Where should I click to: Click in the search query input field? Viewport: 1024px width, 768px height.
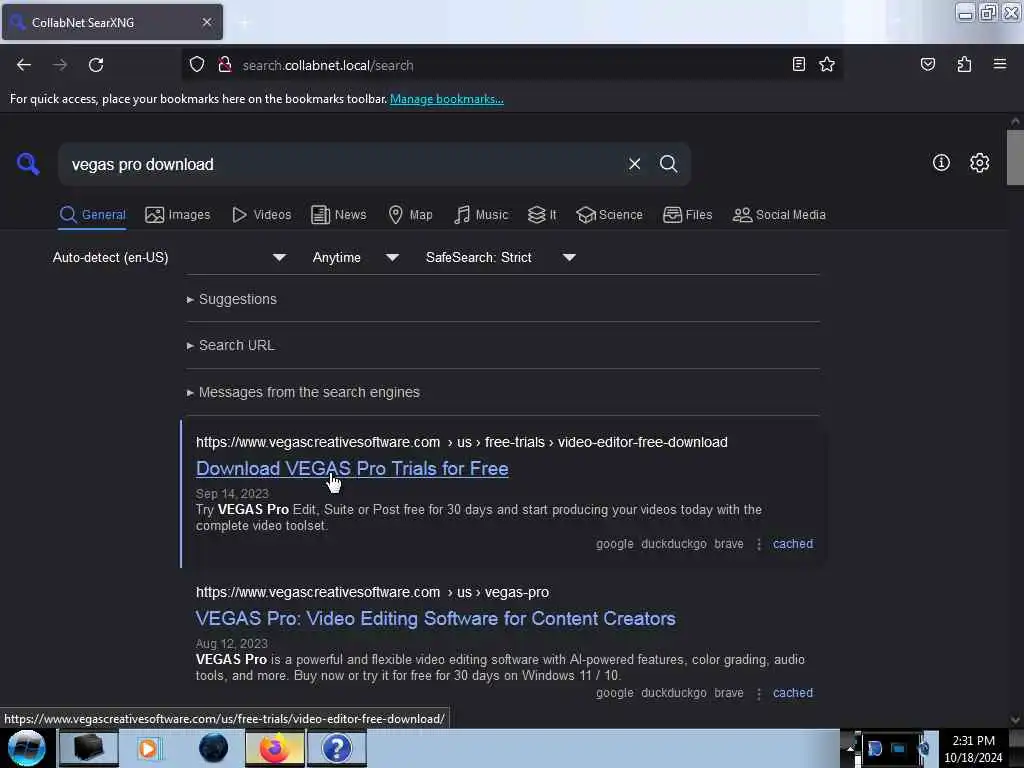click(x=343, y=165)
